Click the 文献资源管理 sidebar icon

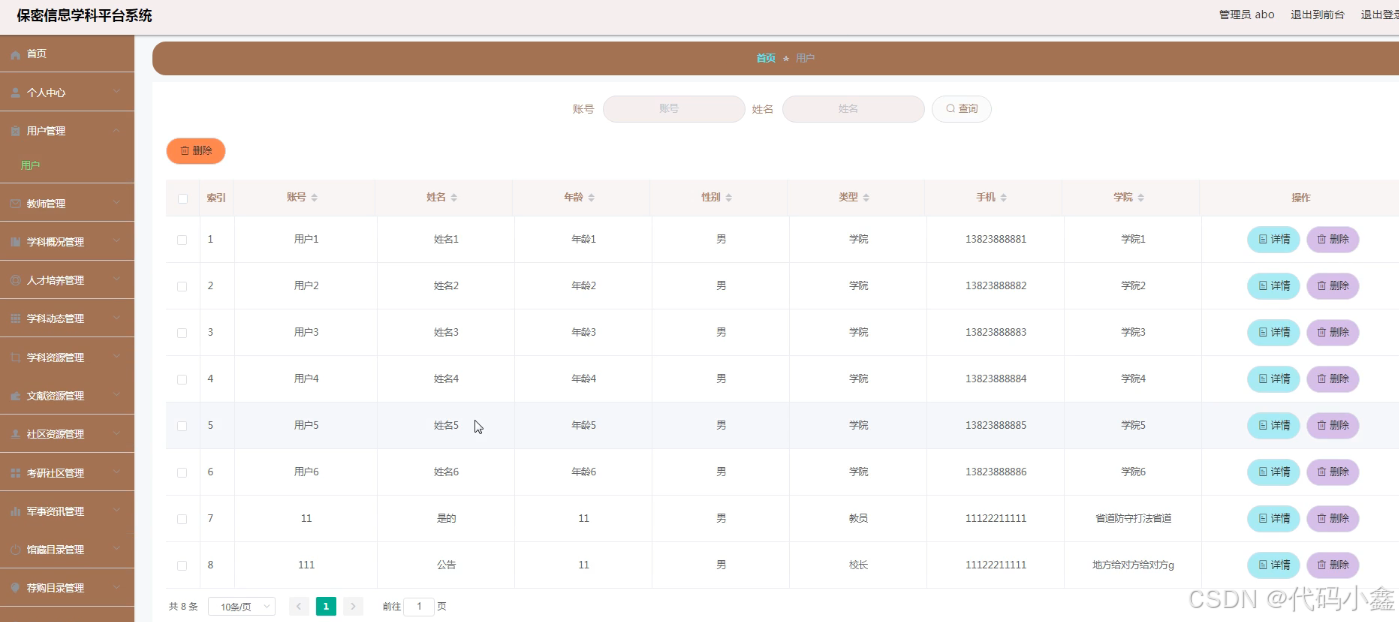click(15, 396)
